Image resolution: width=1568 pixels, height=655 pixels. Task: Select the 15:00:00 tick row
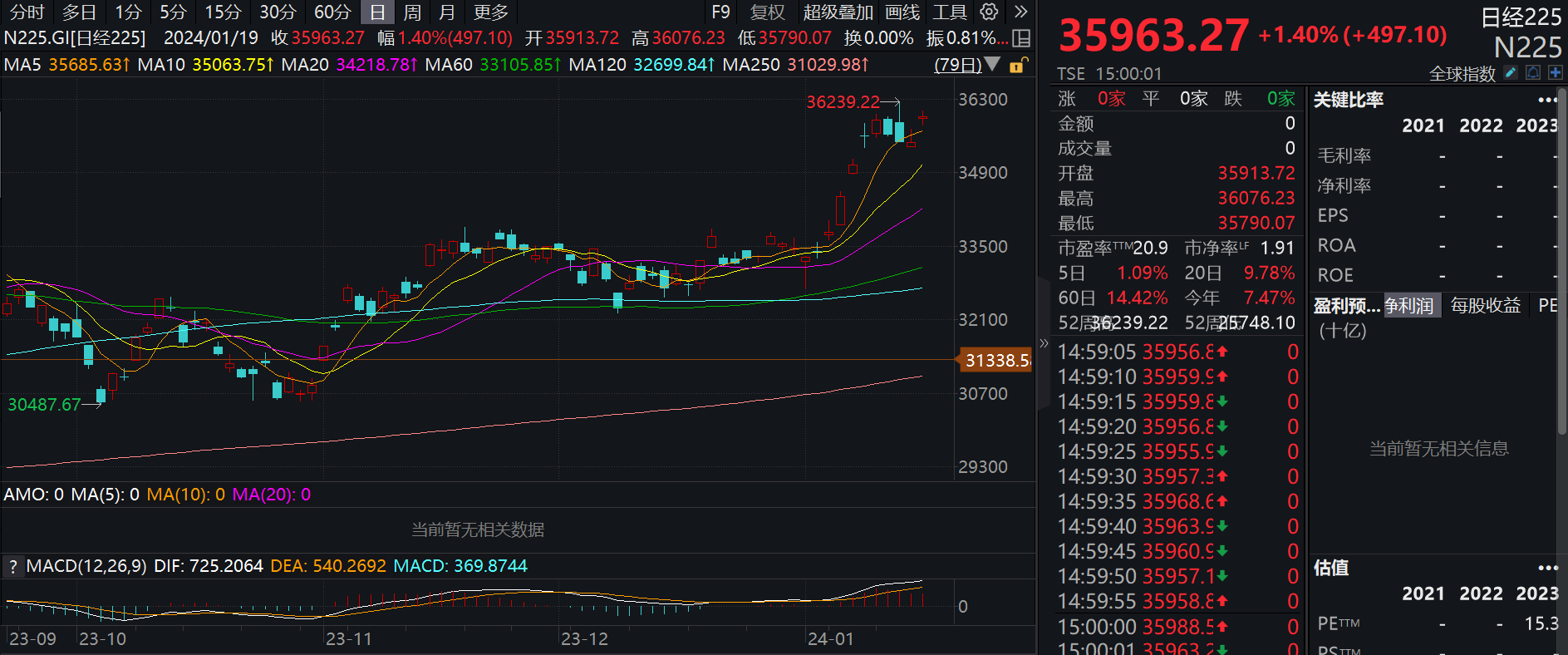coord(1177,626)
